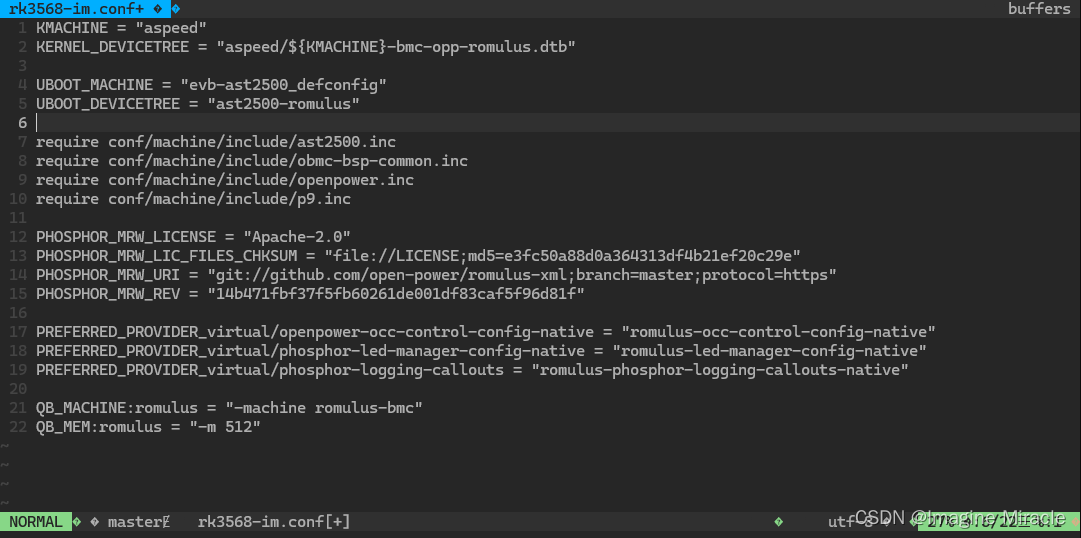Click the separator glyph right of NORMAL
This screenshot has width=1081, height=538.
click(x=77, y=522)
